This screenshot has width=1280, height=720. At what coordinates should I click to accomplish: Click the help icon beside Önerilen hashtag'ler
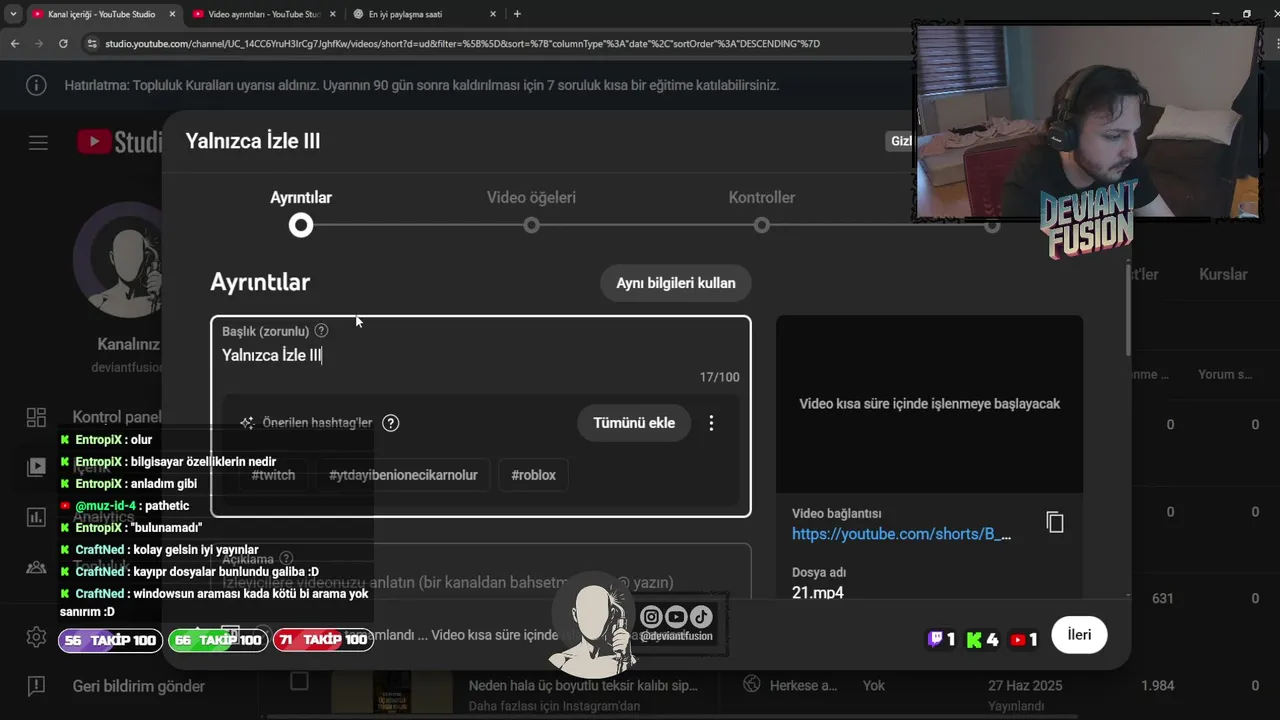(x=391, y=423)
